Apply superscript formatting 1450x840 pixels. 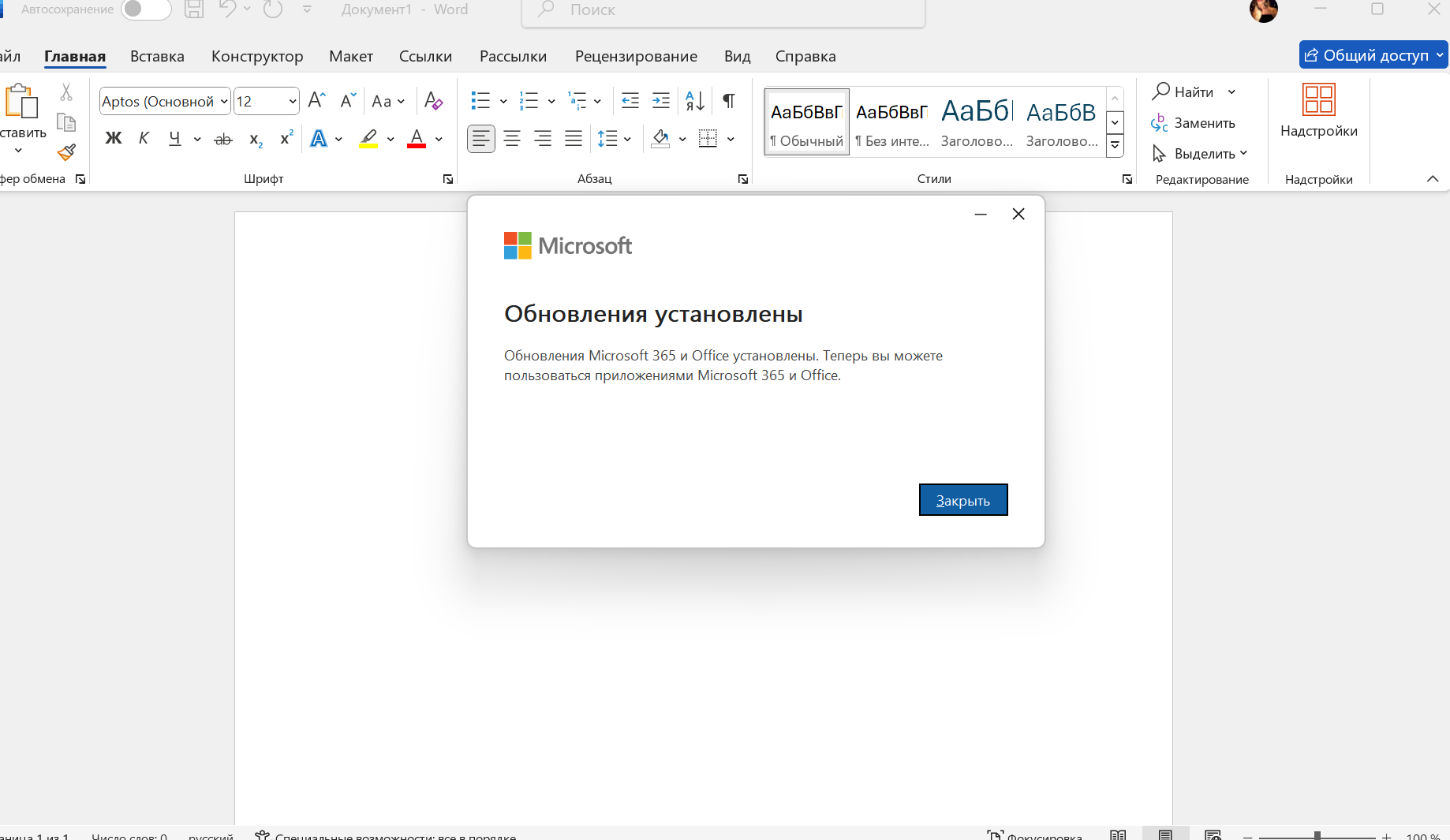286,138
